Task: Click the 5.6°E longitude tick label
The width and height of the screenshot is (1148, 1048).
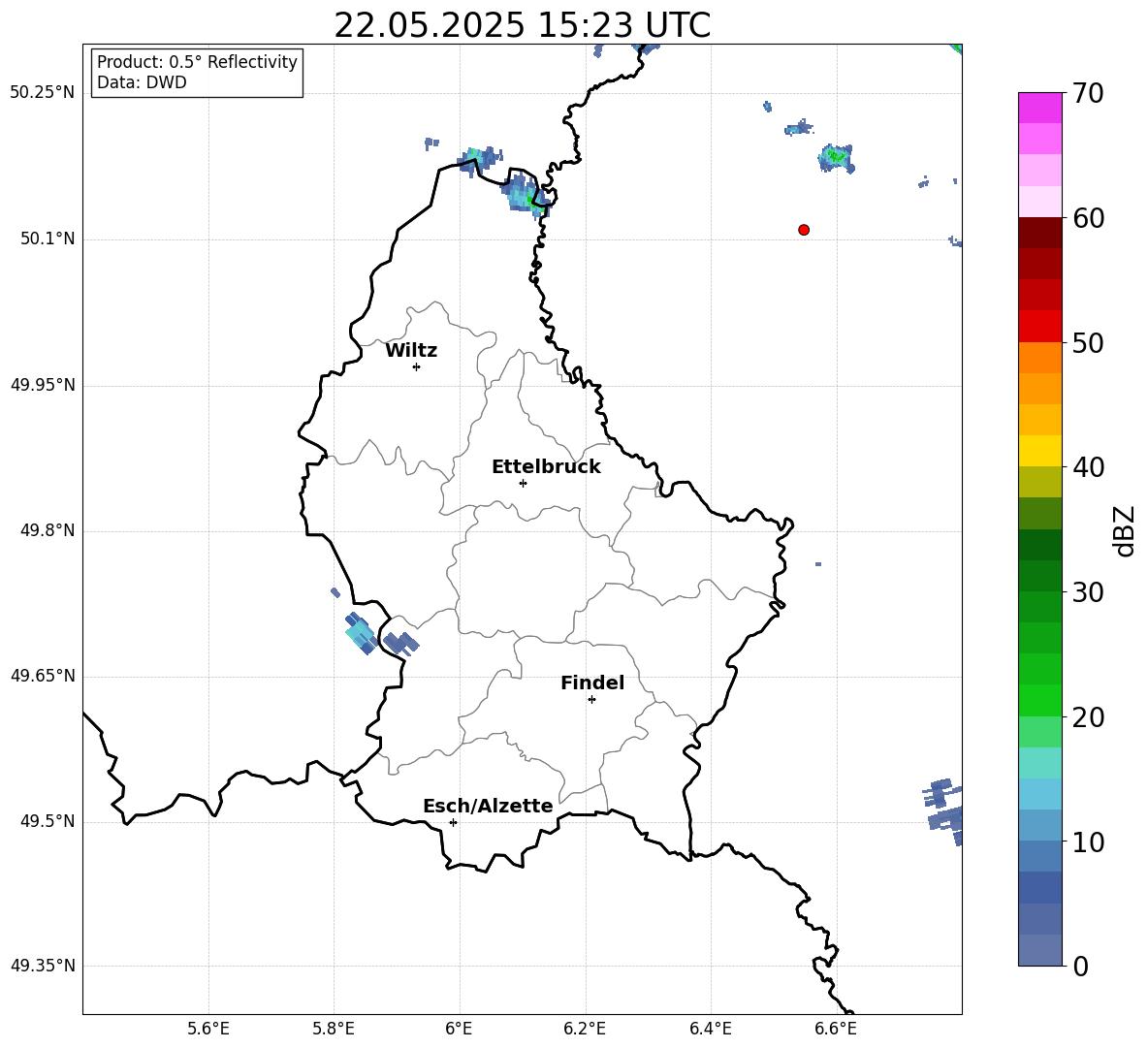Action: tap(208, 1029)
